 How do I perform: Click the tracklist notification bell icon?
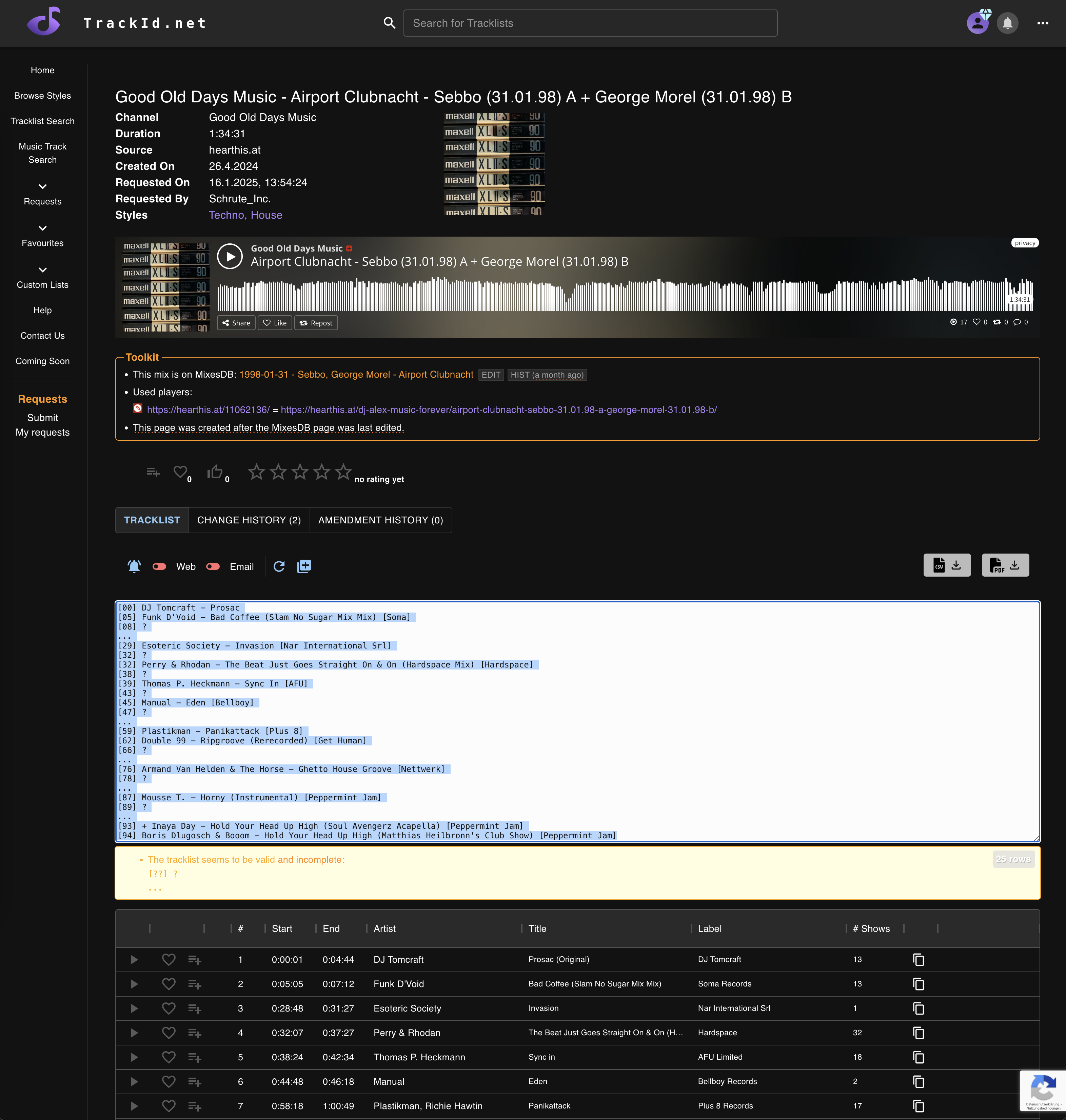click(134, 566)
